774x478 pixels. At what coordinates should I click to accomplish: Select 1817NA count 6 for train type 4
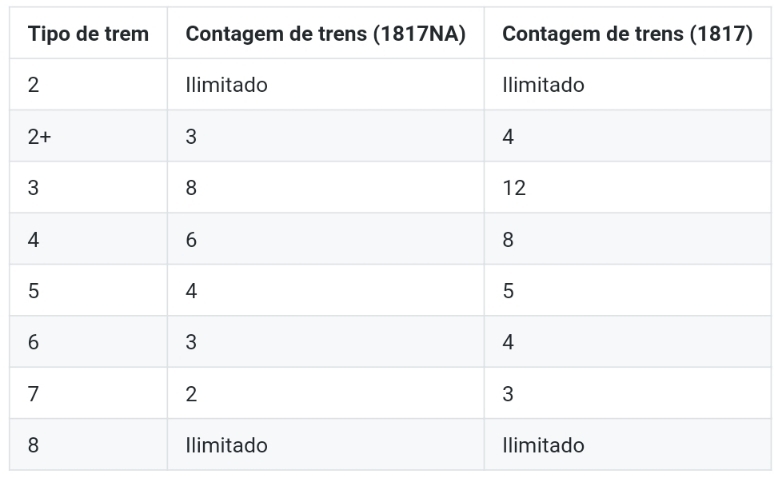coord(191,240)
